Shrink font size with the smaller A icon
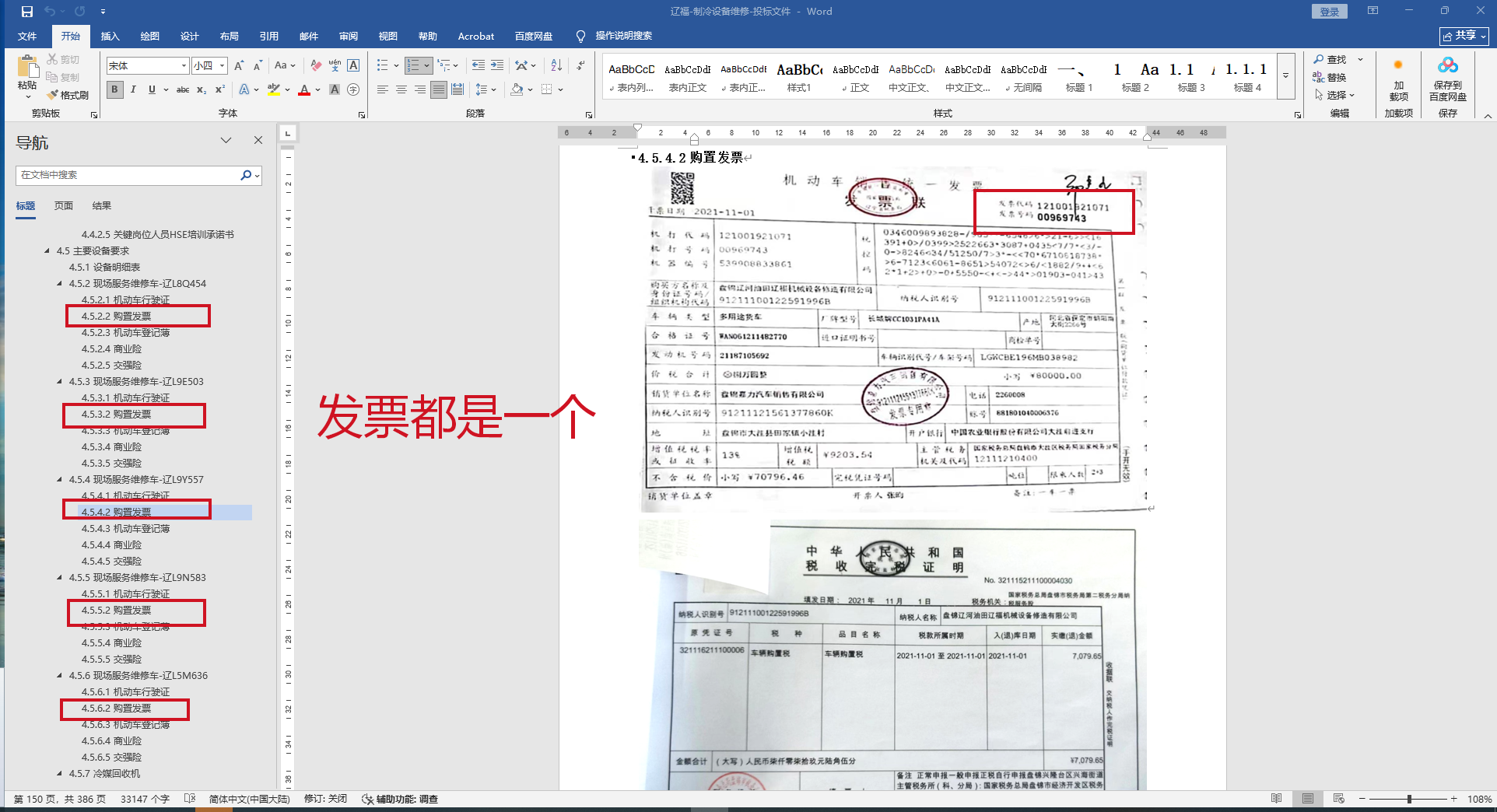This screenshot has width=1497, height=812. 258,66
